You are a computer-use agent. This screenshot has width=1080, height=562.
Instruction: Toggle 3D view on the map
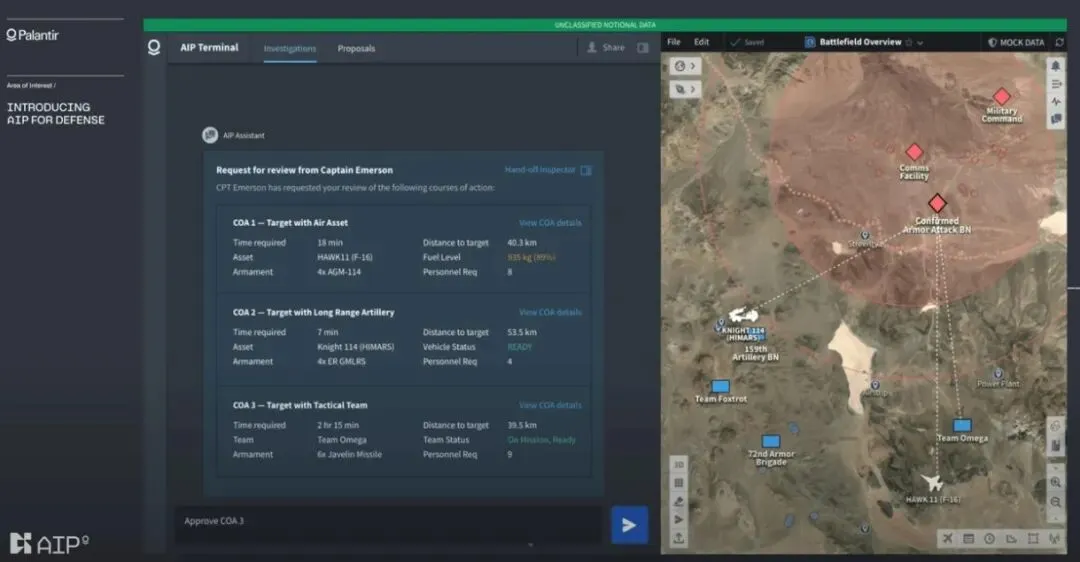(x=678, y=465)
